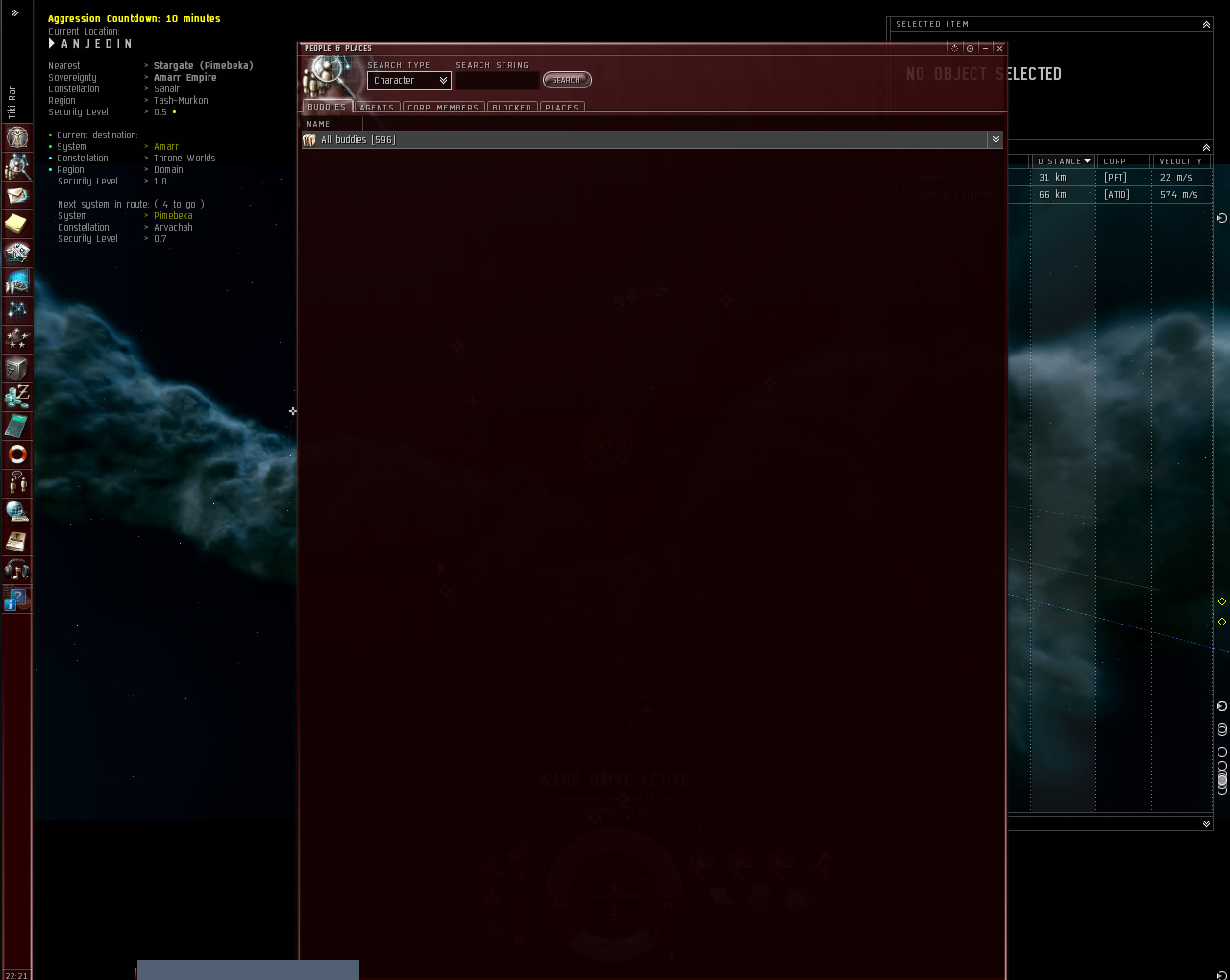This screenshot has width=1230, height=980.
Task: Open the Journal book icon
Action: 17,541
